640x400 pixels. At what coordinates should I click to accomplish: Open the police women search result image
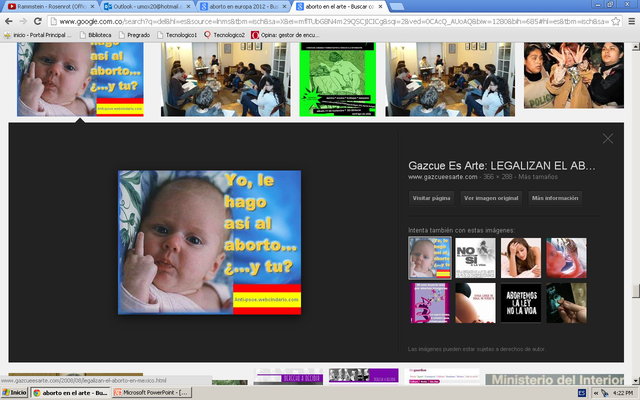[574, 75]
